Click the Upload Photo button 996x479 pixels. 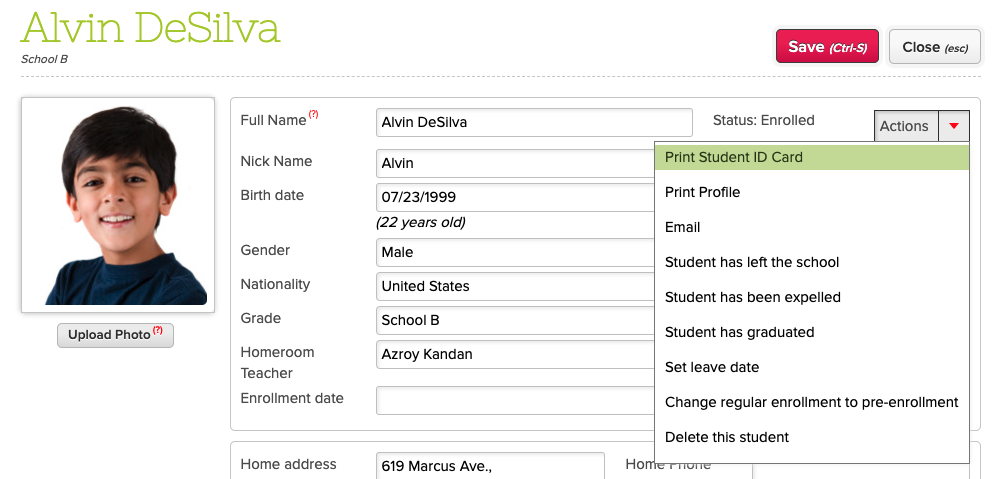point(115,335)
